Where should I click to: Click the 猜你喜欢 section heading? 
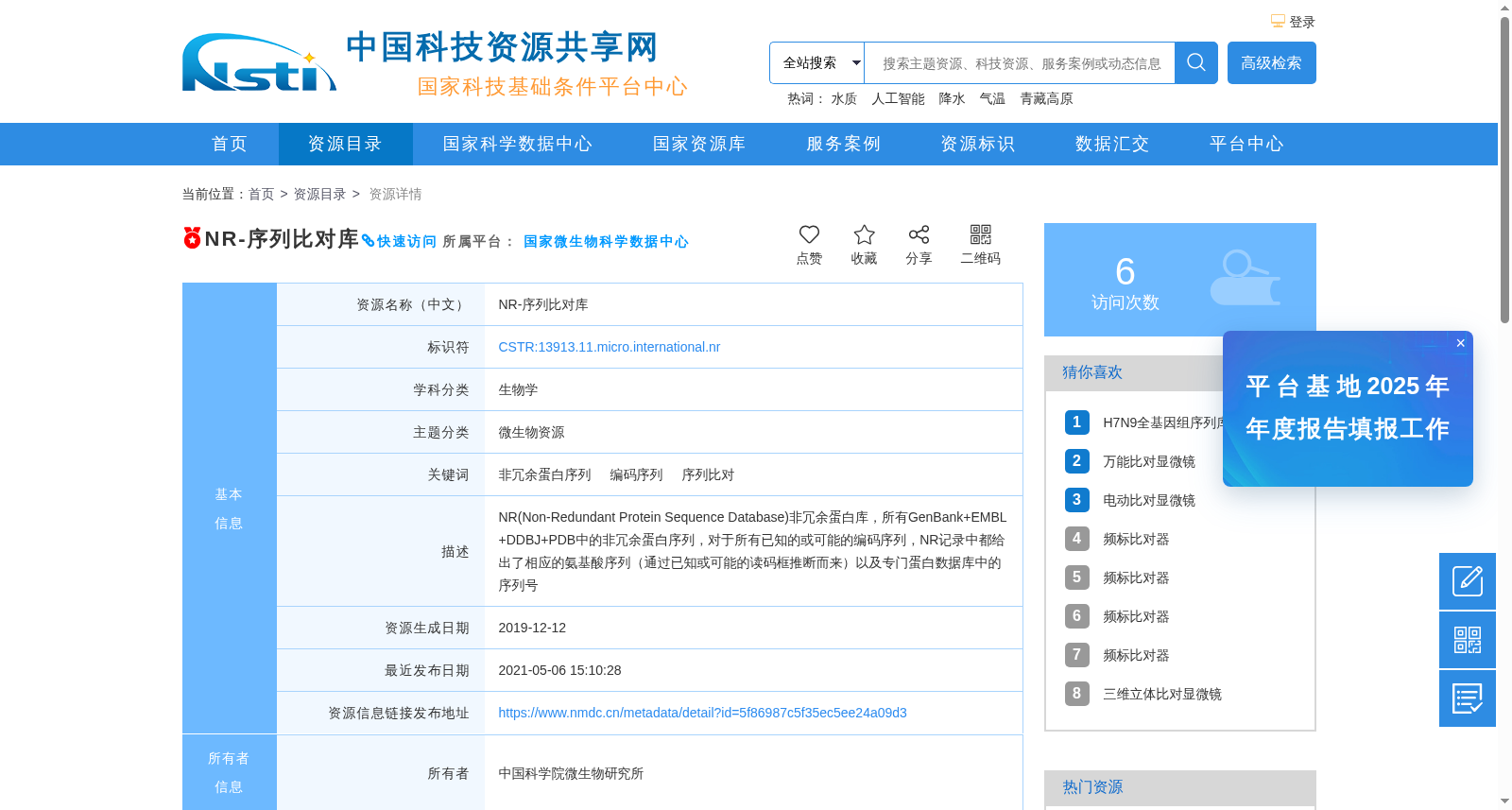[x=1091, y=372]
